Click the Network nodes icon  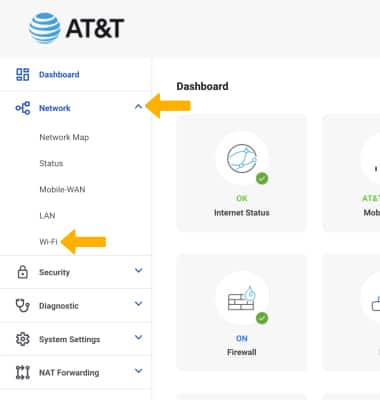(x=23, y=108)
